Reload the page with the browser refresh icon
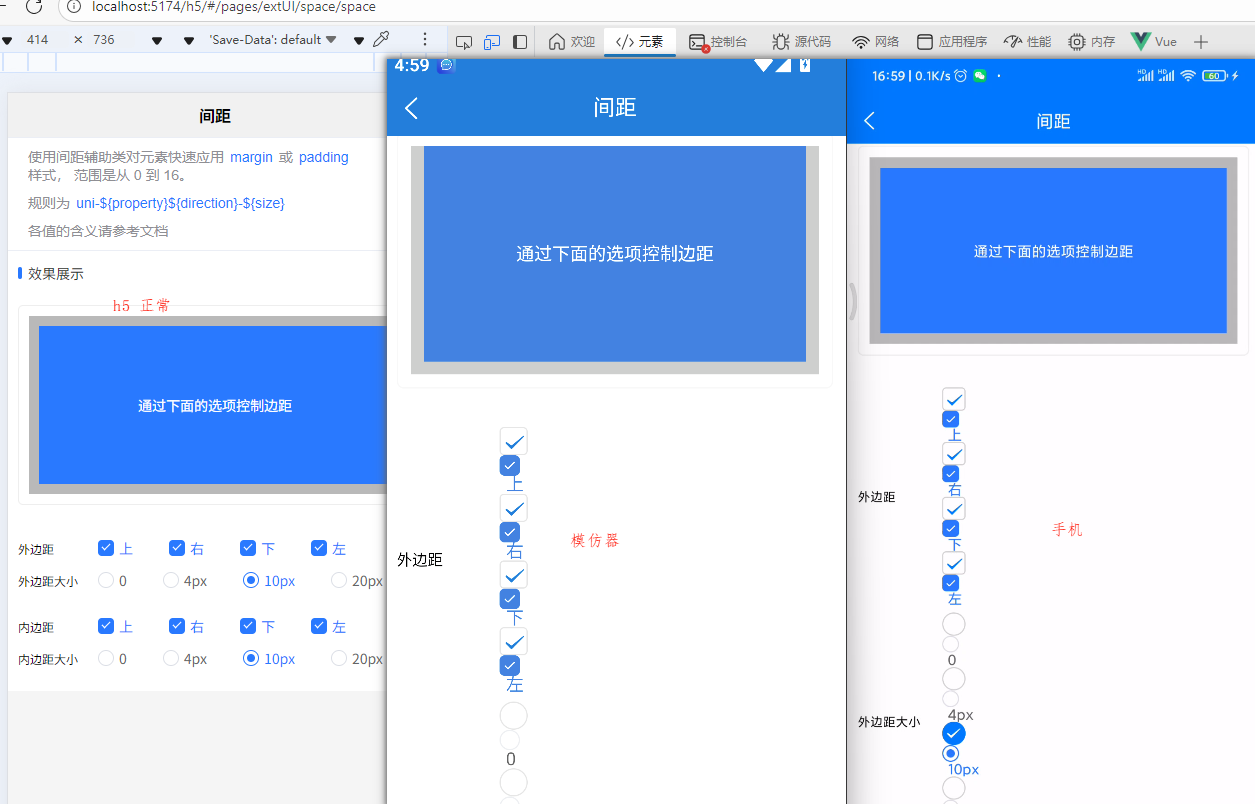1255x804 pixels. point(34,7)
